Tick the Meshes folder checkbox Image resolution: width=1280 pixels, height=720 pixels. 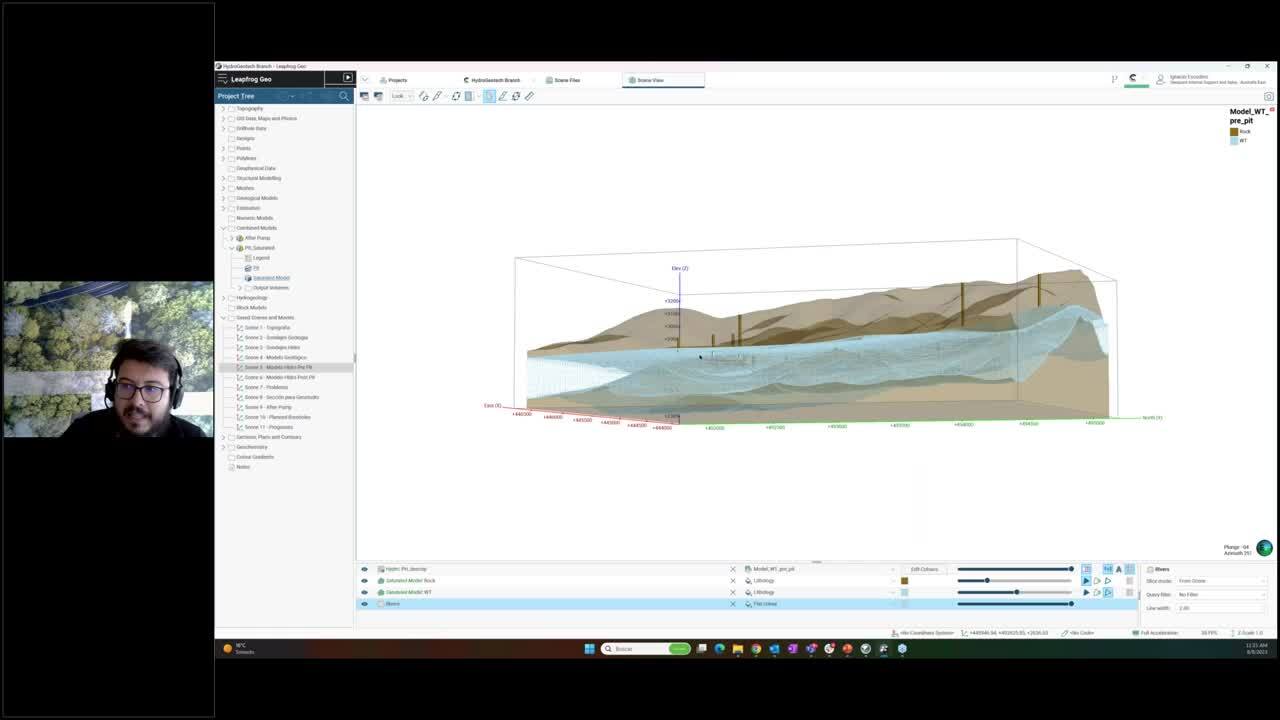pyautogui.click(x=232, y=188)
